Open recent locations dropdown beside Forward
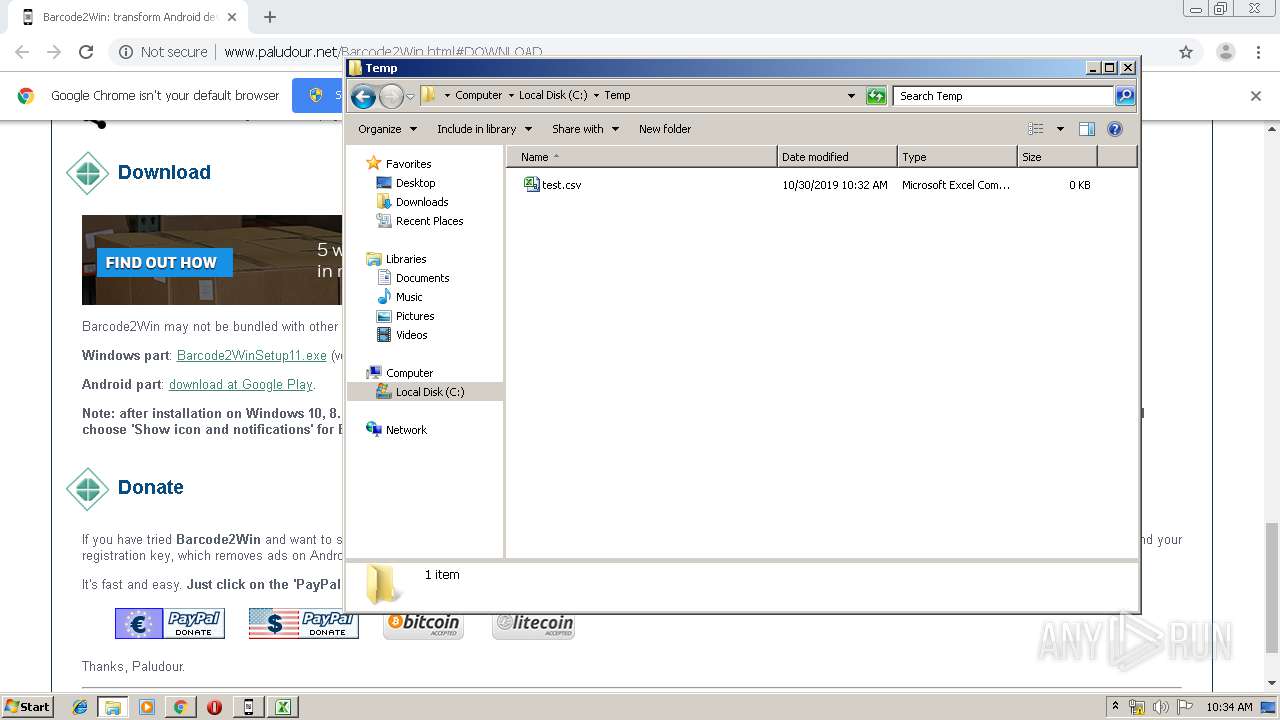 (410, 96)
